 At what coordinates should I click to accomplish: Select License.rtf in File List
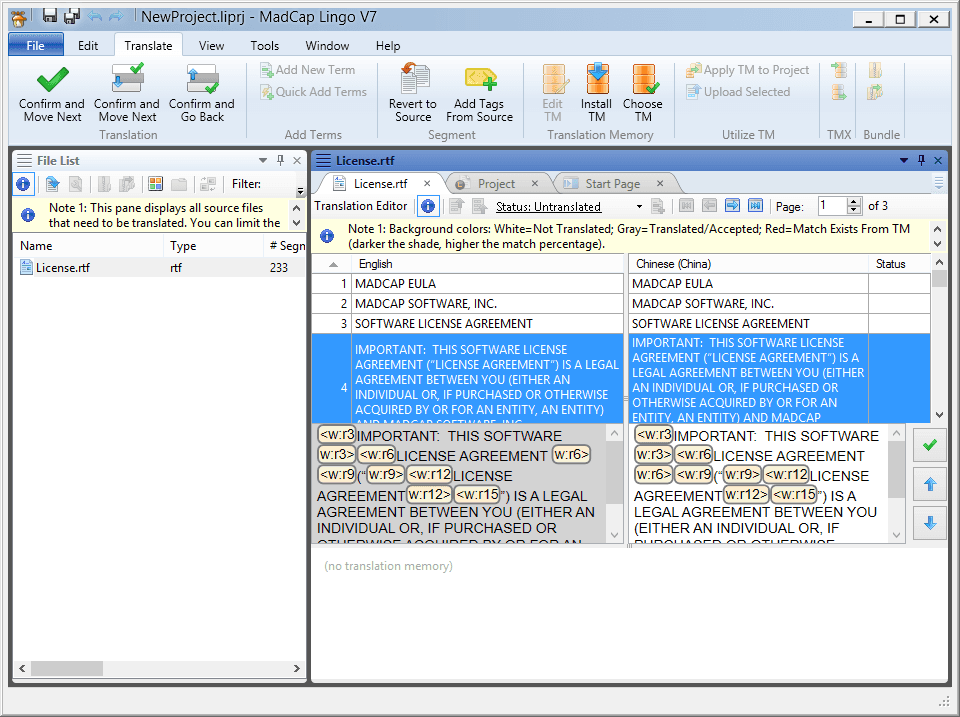[x=159, y=268]
